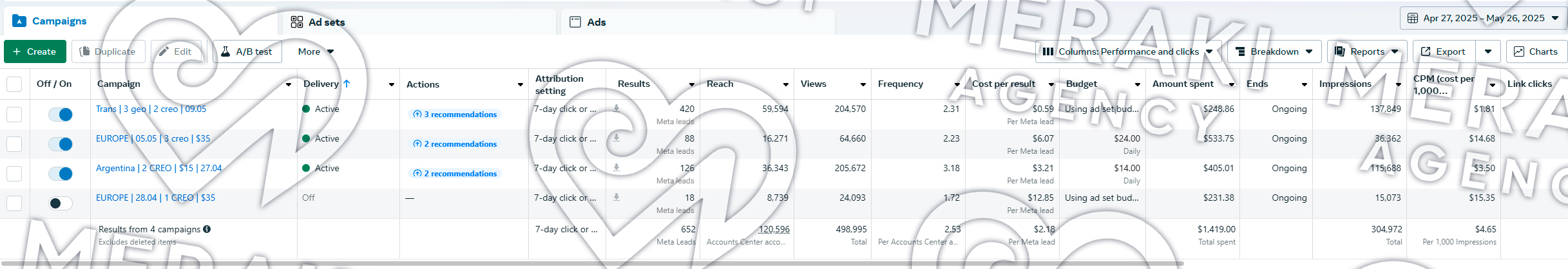Click the download icon in the EUROPE 05.05 results
Screen dimensions: 1568x269
617,138
